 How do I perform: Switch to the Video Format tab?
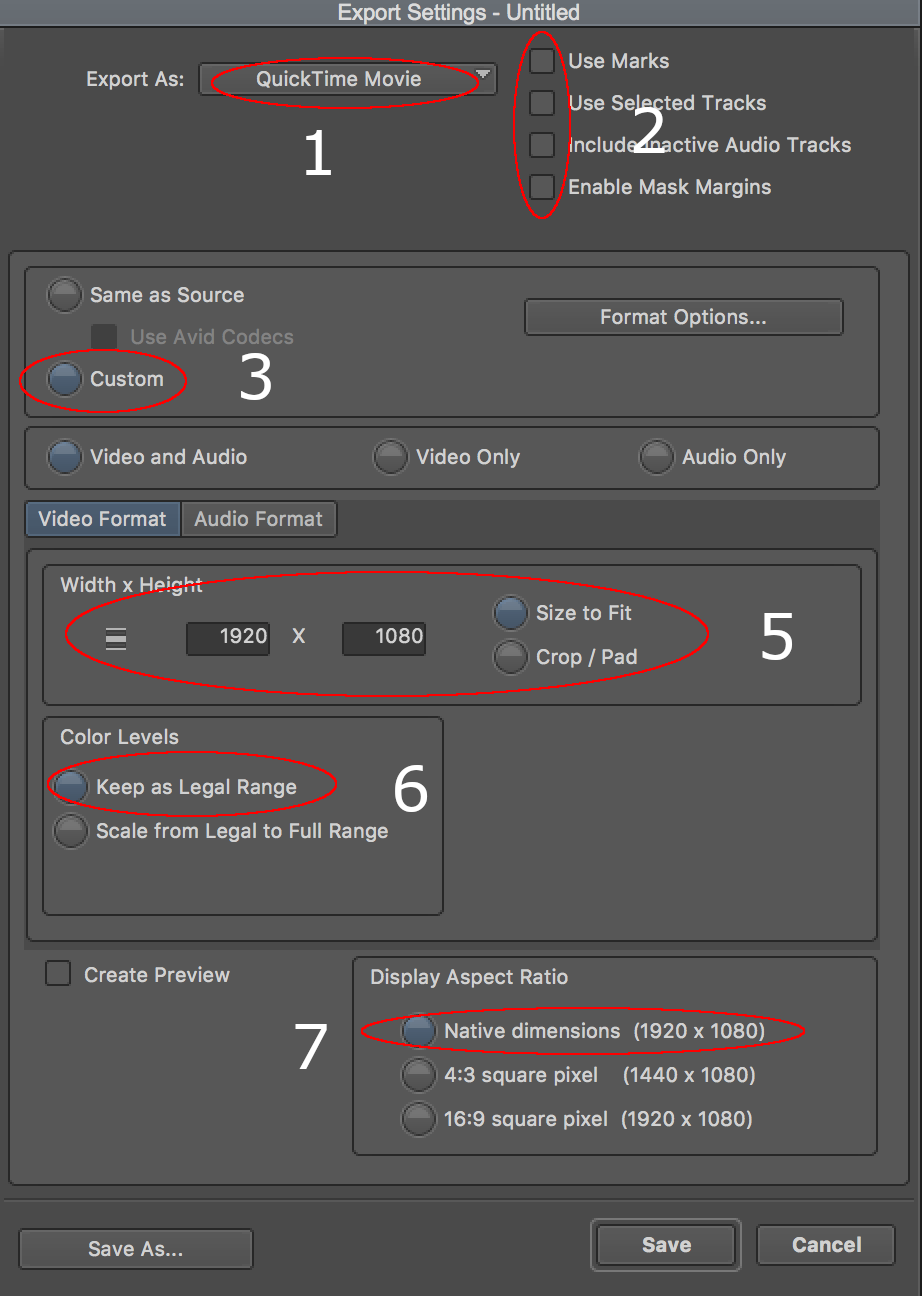point(102,519)
